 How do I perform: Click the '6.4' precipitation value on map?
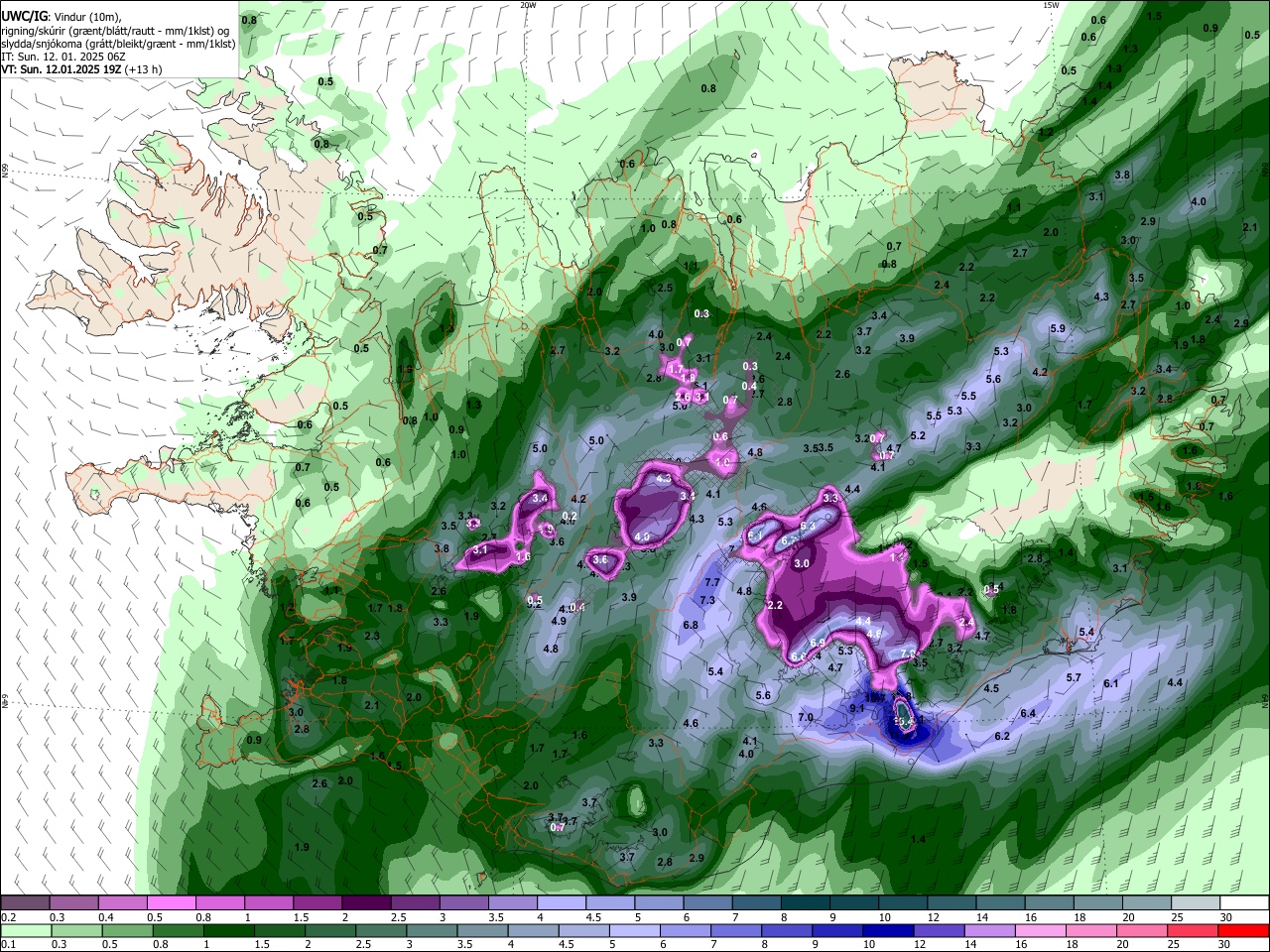tap(1028, 713)
